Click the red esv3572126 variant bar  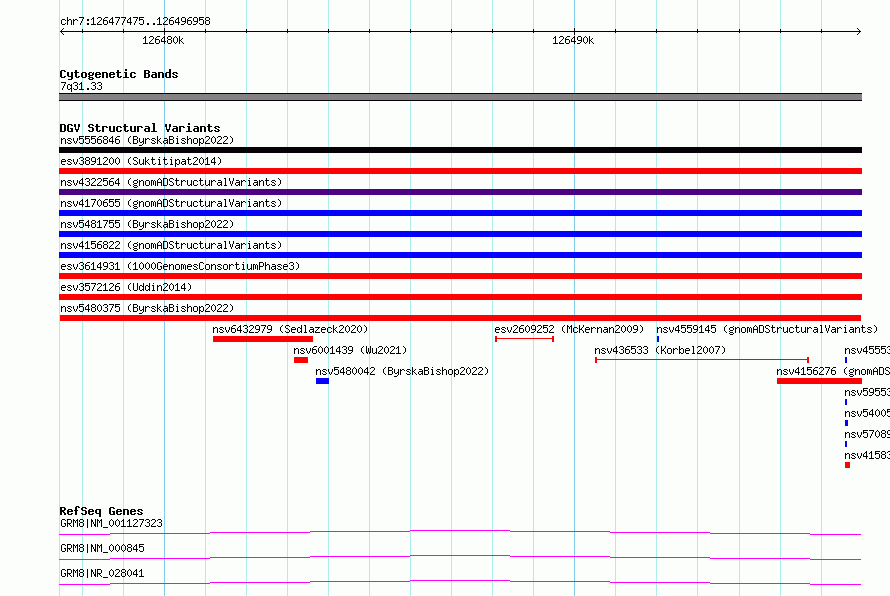tap(460, 297)
